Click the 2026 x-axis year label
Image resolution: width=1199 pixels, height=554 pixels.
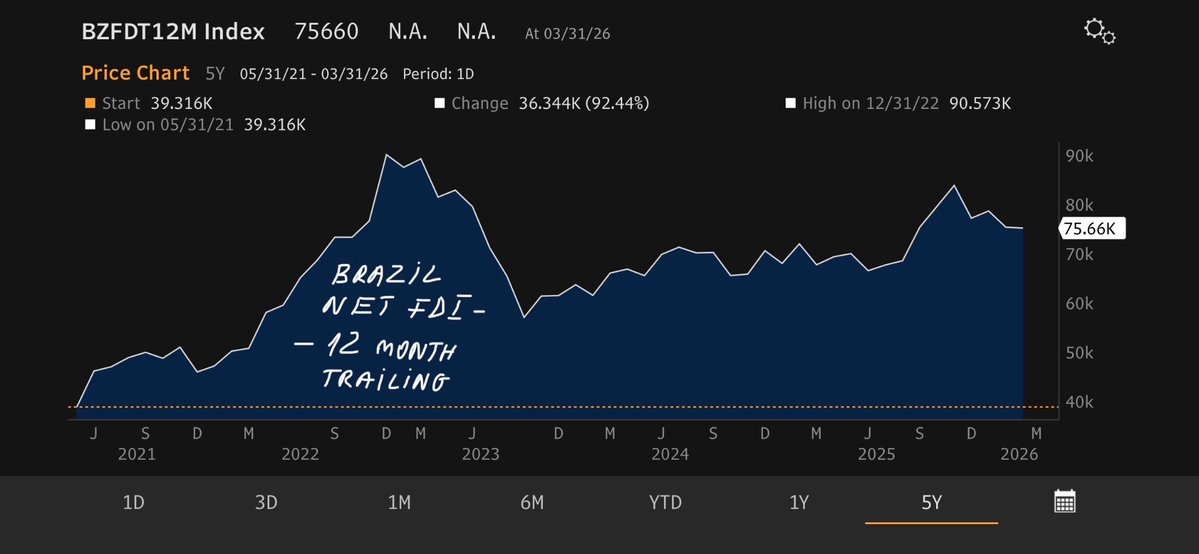[1019, 455]
